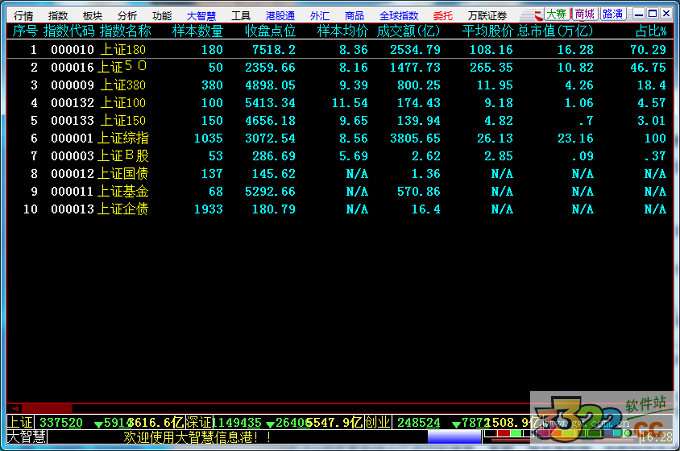Image resolution: width=680 pixels, height=451 pixels.
Task: Open the 商品 menu
Action: pos(354,16)
